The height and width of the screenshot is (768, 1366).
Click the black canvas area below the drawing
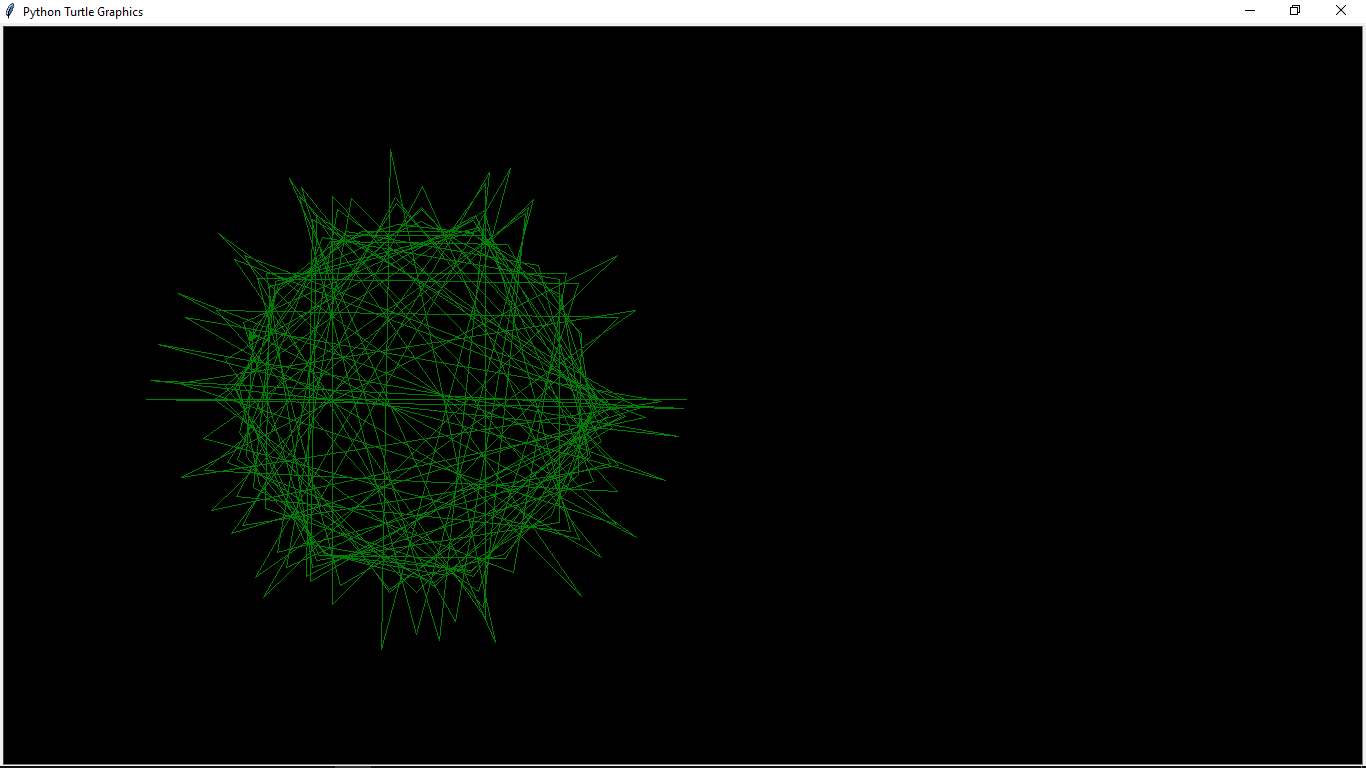pos(420,710)
